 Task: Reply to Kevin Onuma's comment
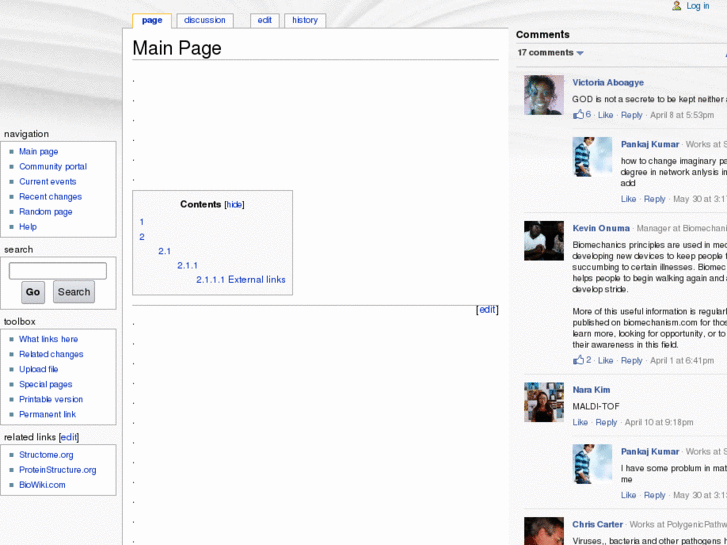631,360
